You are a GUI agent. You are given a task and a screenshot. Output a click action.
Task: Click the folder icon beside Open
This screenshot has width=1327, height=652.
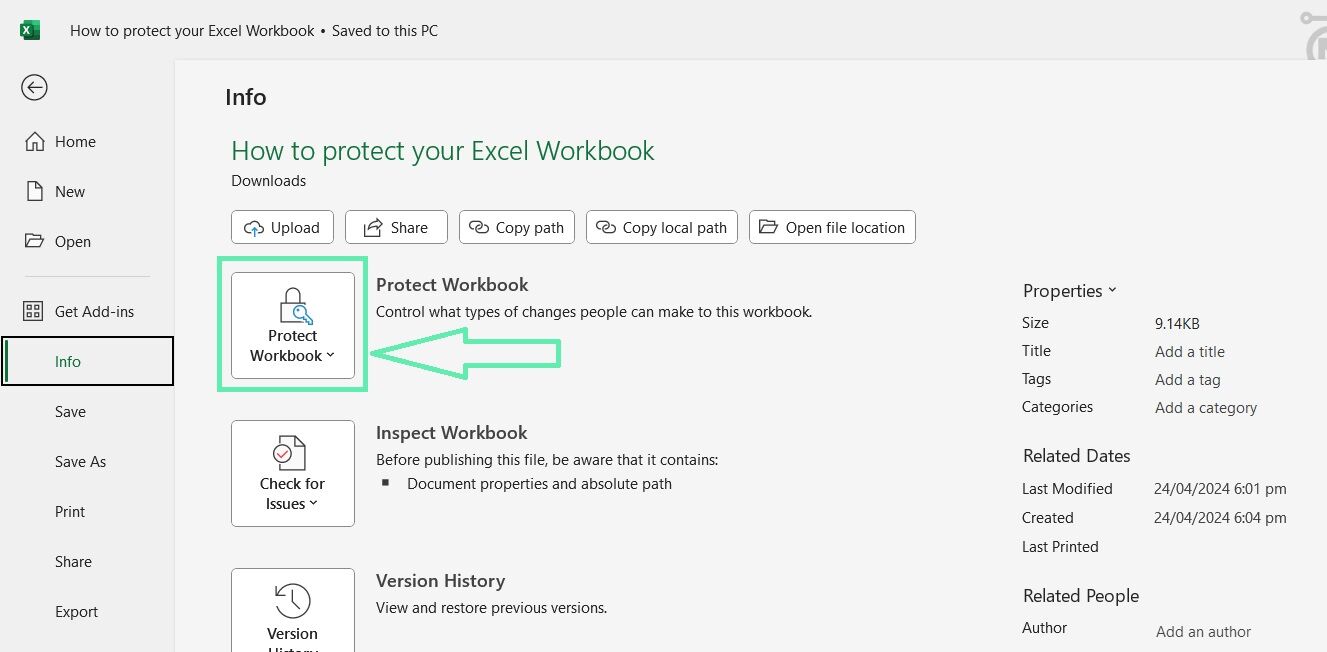(34, 241)
